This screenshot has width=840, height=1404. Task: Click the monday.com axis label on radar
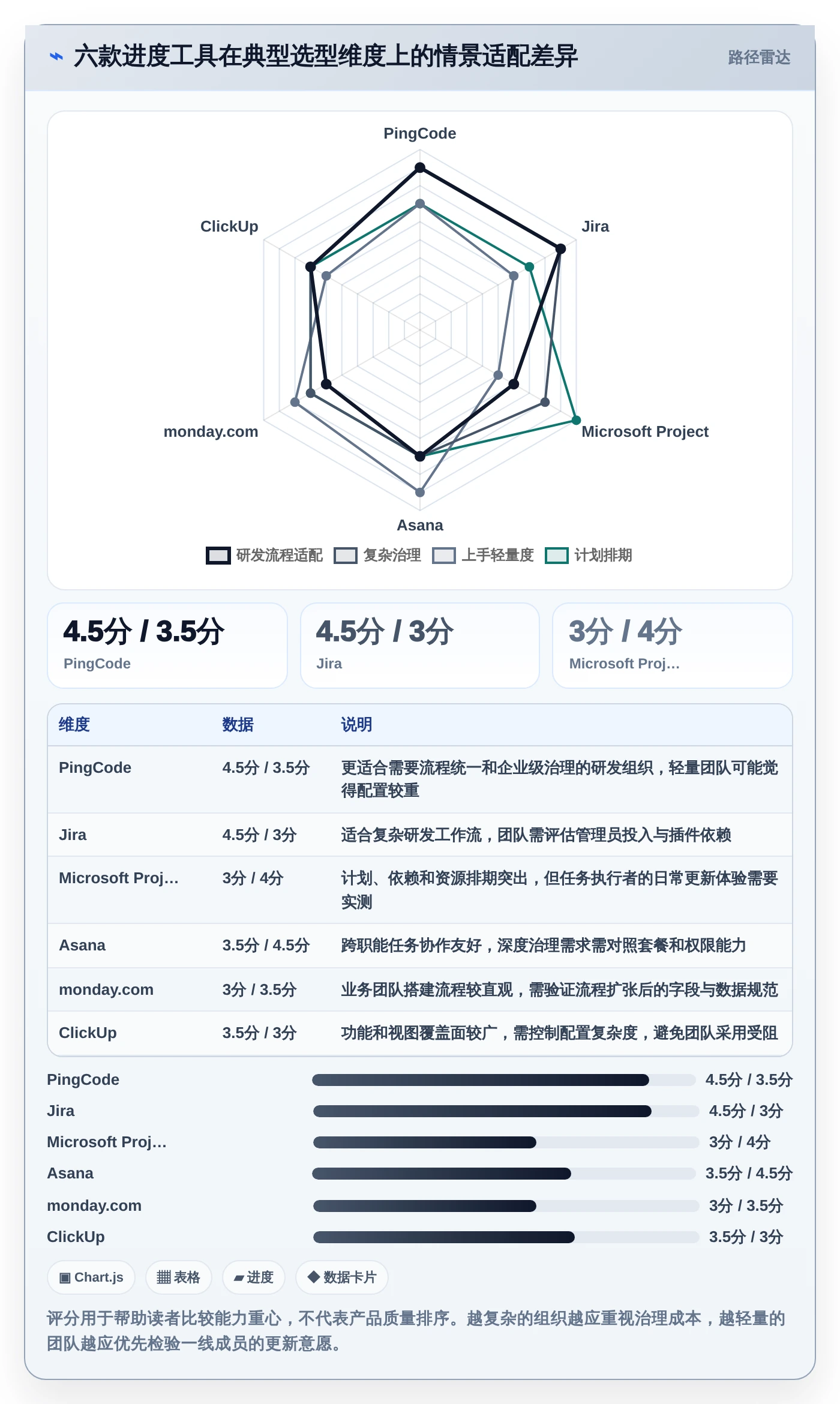coord(211,432)
